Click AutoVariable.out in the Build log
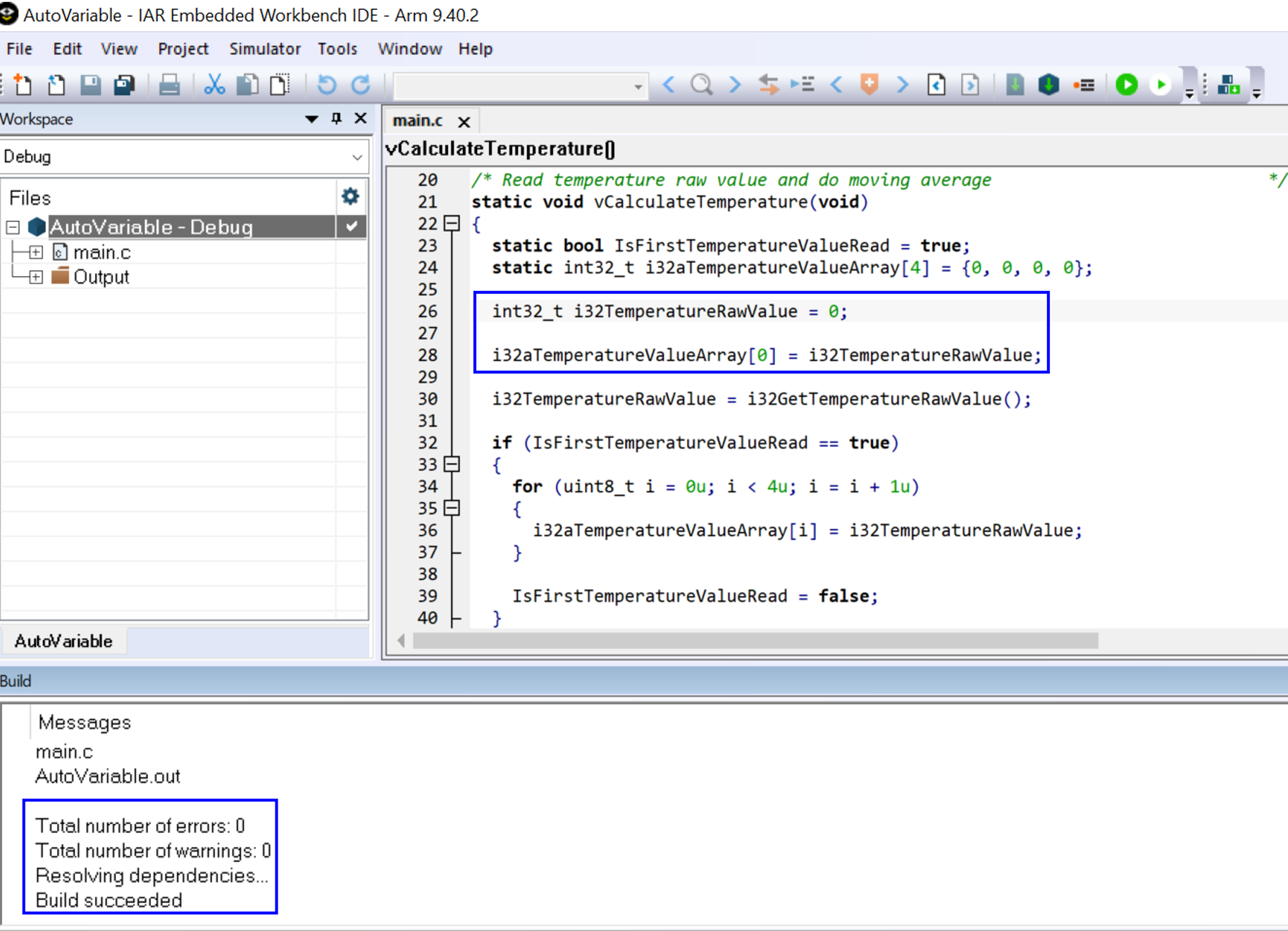 pyautogui.click(x=107, y=776)
